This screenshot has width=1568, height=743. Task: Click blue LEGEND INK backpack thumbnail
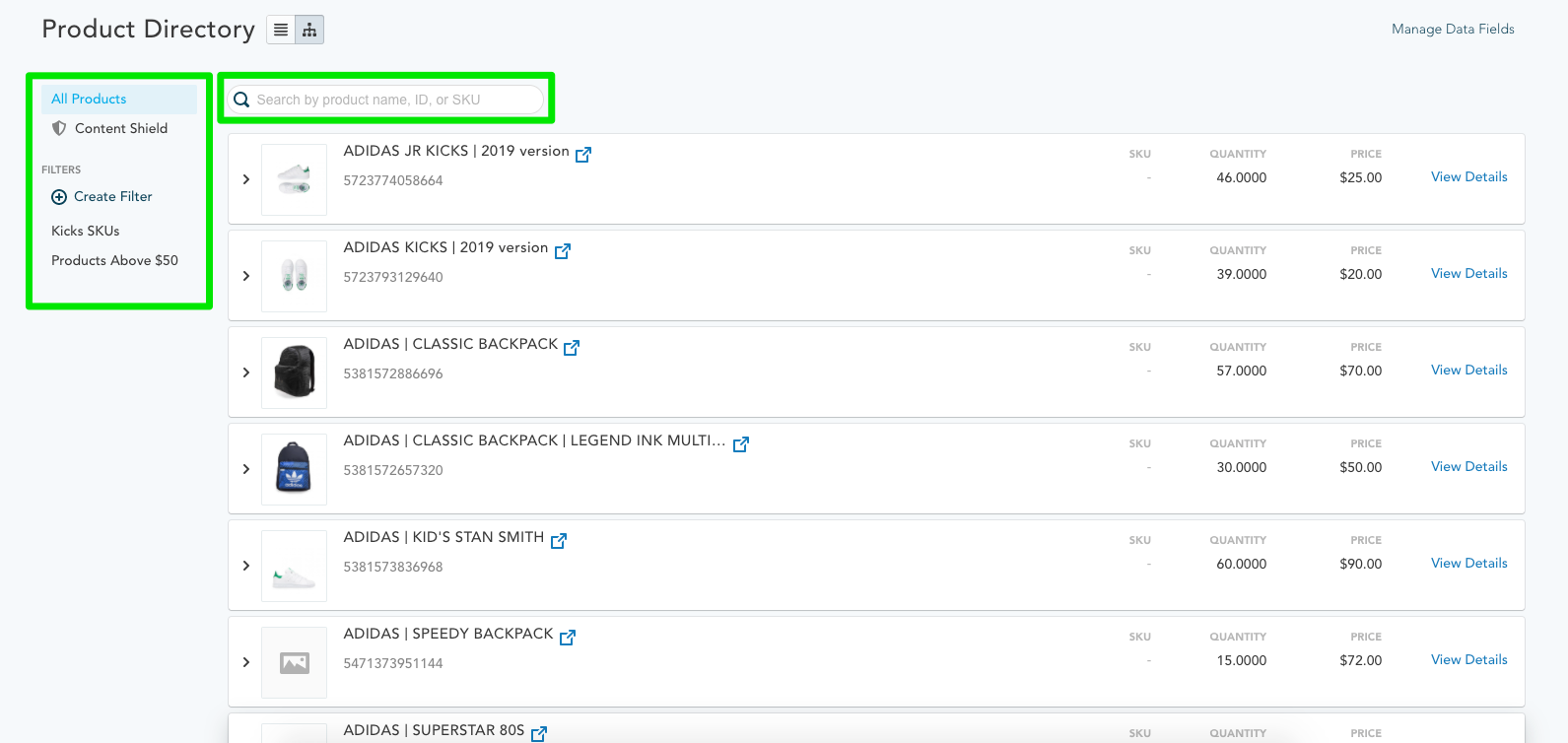click(x=294, y=469)
